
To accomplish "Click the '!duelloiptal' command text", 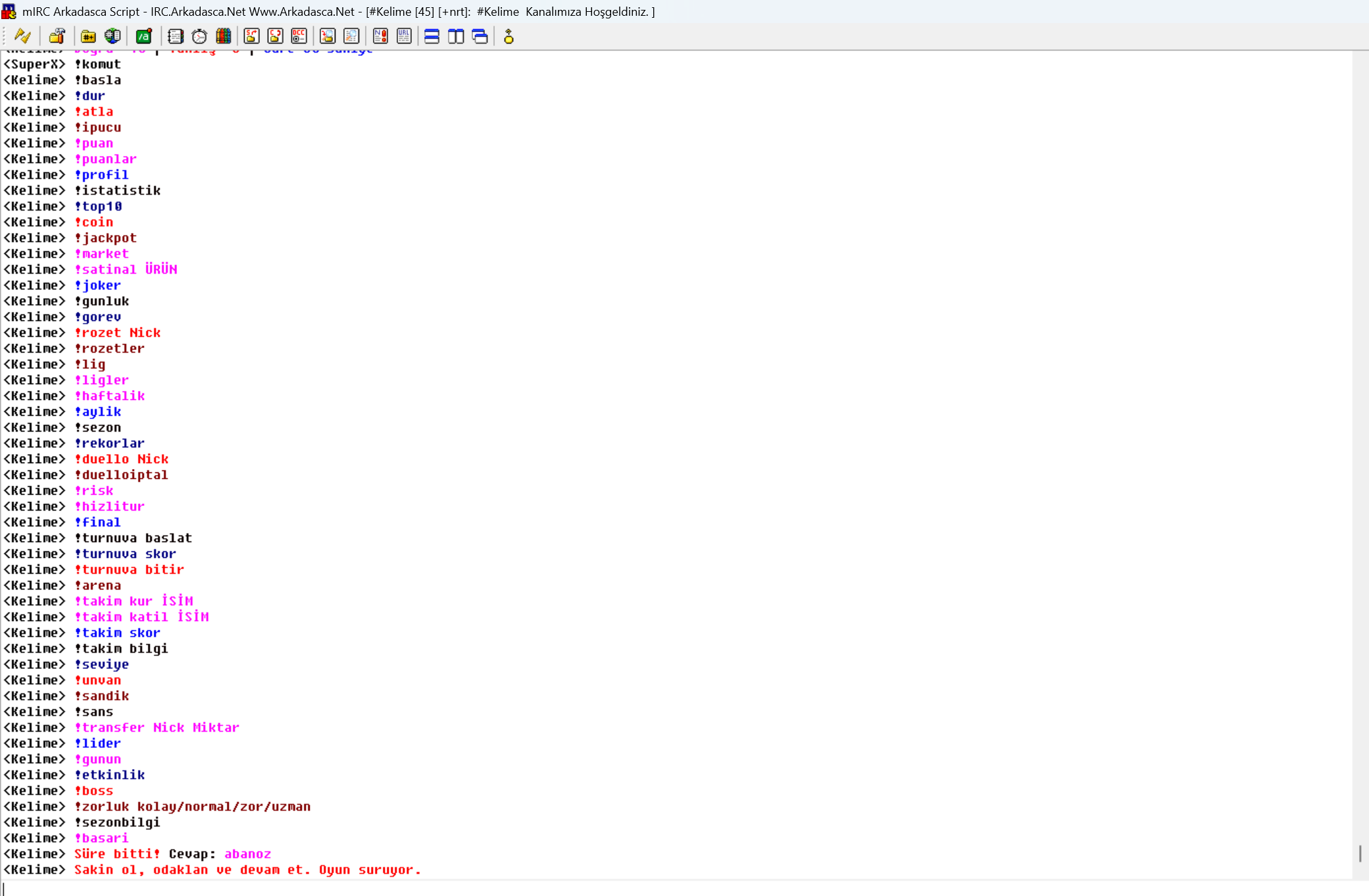I will coord(121,475).
